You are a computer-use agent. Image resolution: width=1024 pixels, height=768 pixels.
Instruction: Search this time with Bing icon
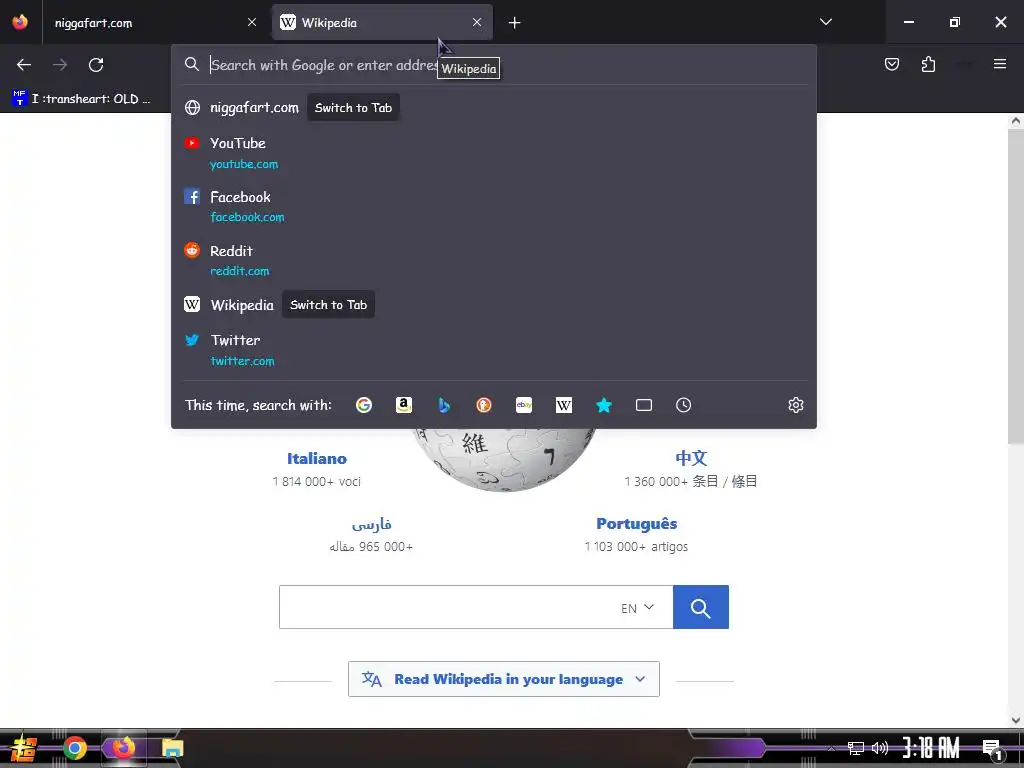click(x=443, y=405)
